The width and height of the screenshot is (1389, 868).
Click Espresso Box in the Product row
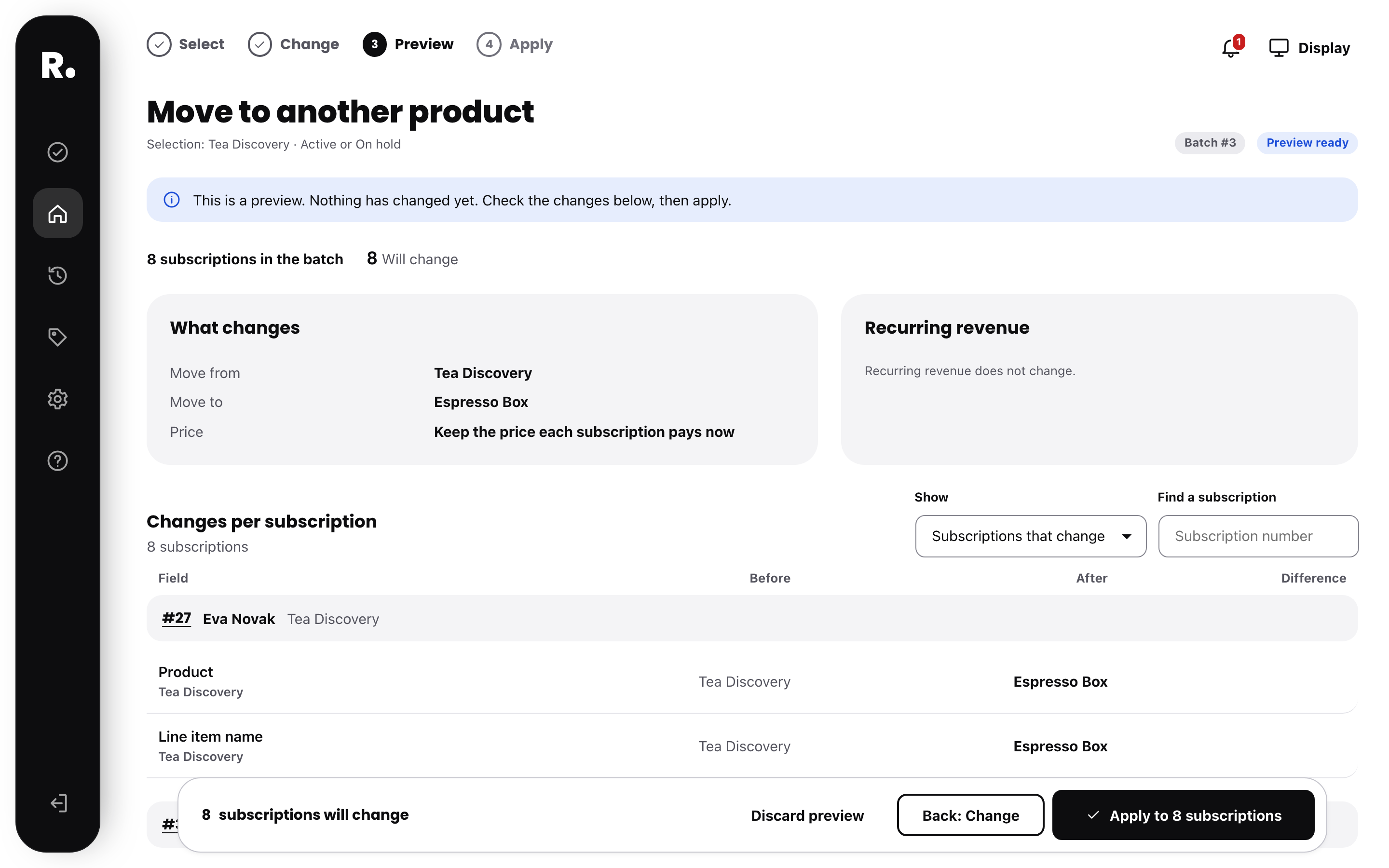tap(1060, 681)
